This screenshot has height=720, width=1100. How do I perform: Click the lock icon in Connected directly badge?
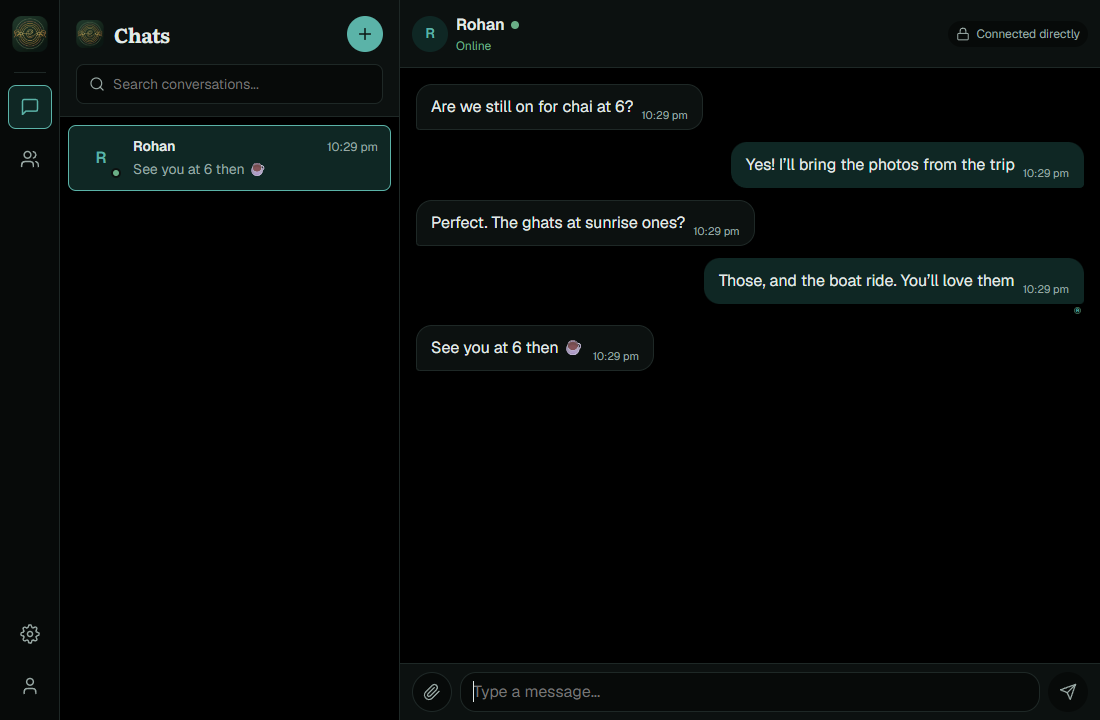pos(963,34)
